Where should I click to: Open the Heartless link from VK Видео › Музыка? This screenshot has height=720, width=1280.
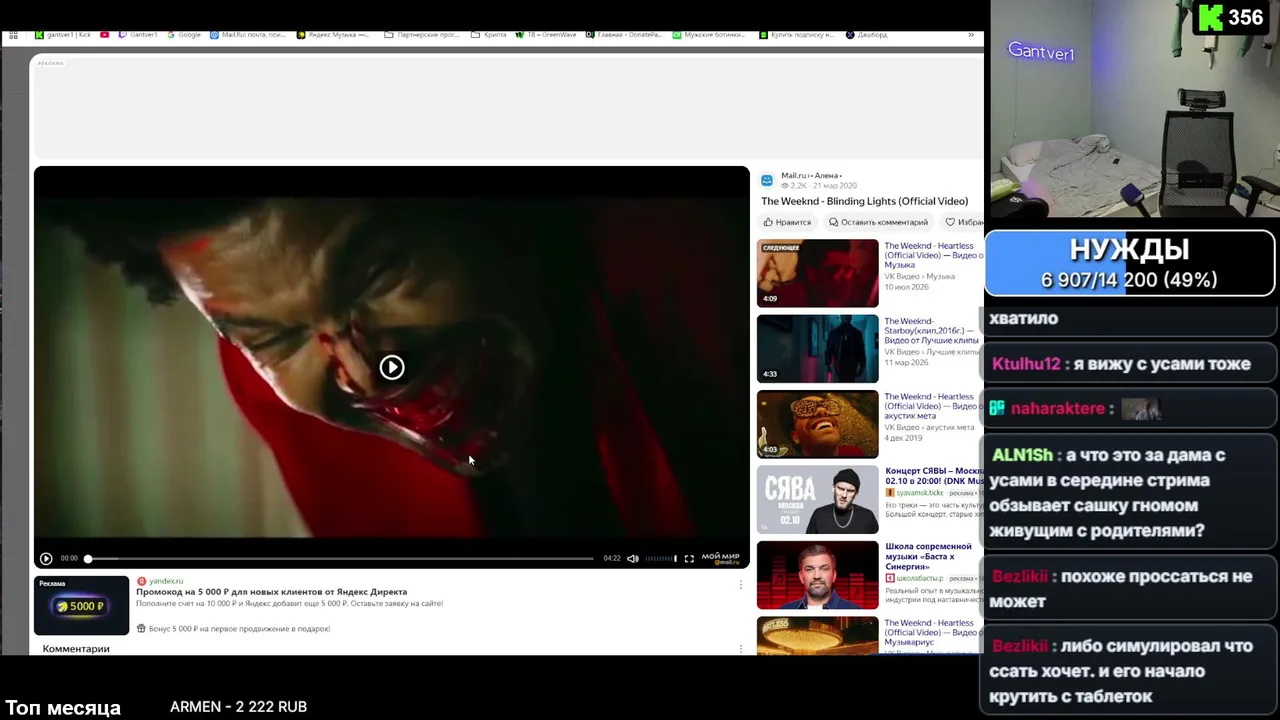coord(933,255)
